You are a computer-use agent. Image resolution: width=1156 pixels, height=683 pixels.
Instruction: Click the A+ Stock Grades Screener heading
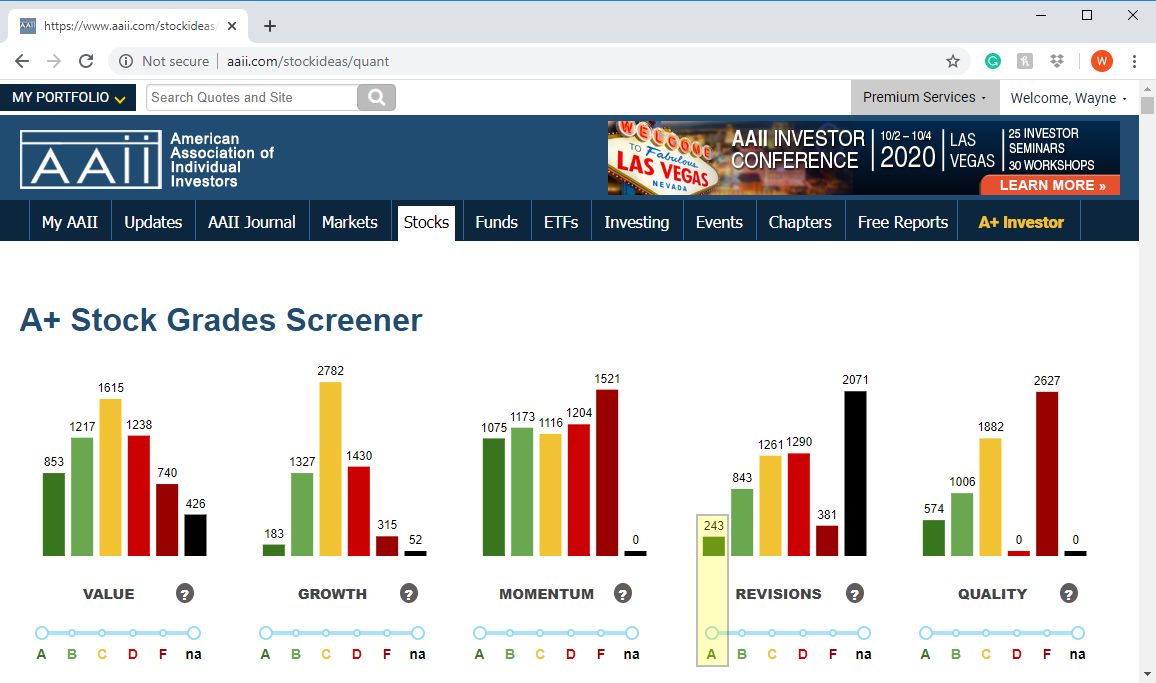pyautogui.click(x=221, y=320)
